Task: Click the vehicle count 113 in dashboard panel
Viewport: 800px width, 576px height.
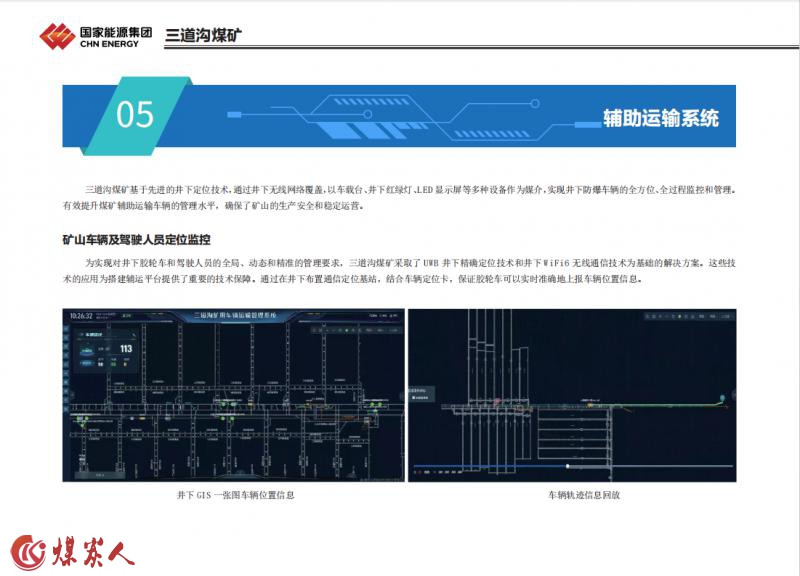Action: [127, 350]
